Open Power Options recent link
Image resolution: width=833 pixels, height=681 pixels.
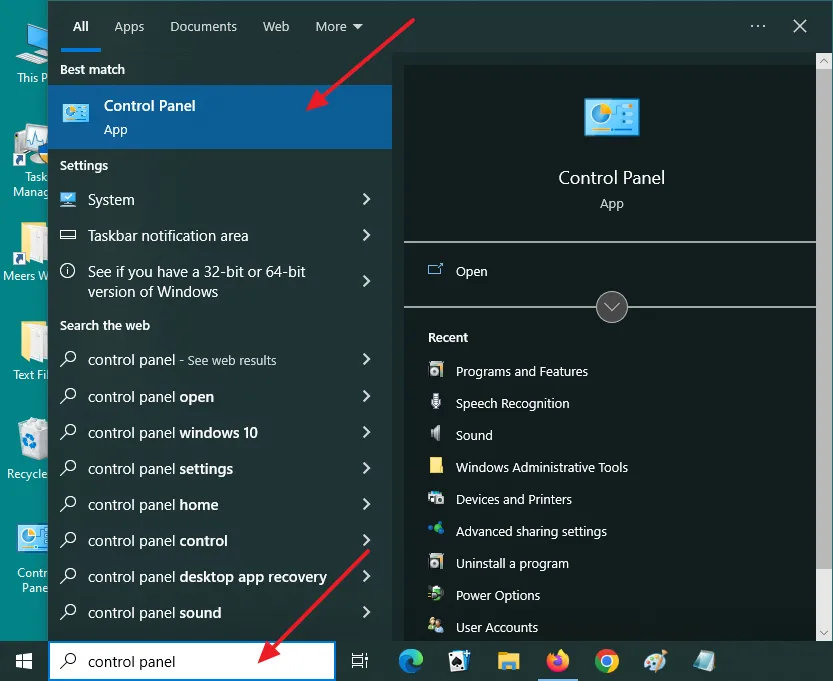[498, 595]
